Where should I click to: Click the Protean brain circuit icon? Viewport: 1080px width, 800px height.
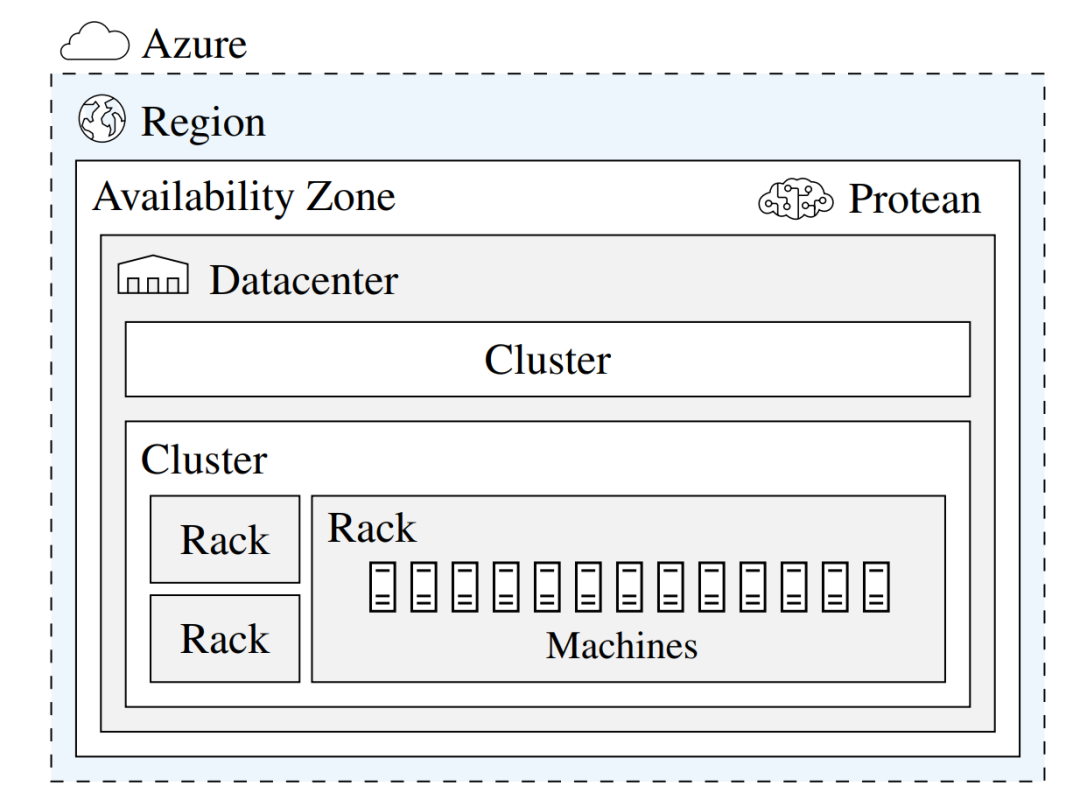click(x=796, y=199)
